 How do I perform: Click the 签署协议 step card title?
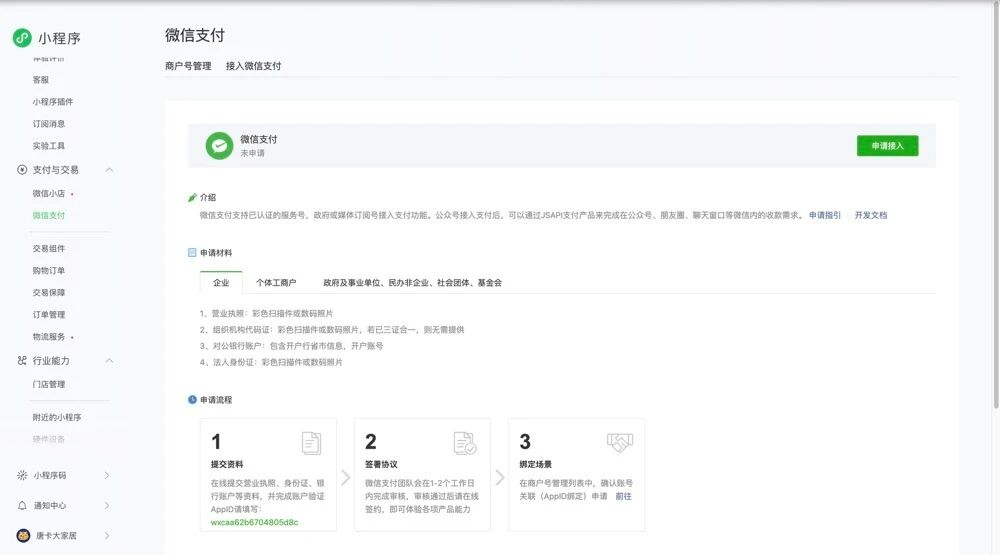[381, 464]
